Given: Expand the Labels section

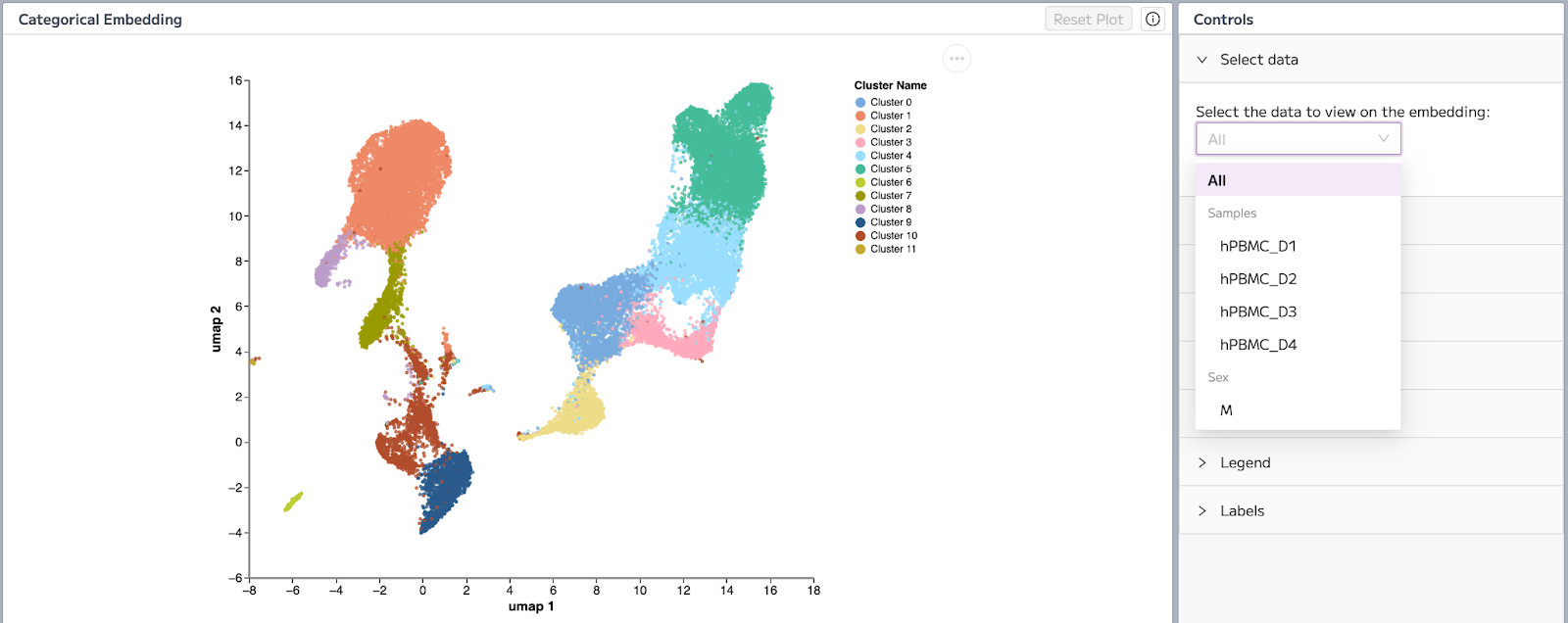Looking at the screenshot, I should coord(1370,510).
